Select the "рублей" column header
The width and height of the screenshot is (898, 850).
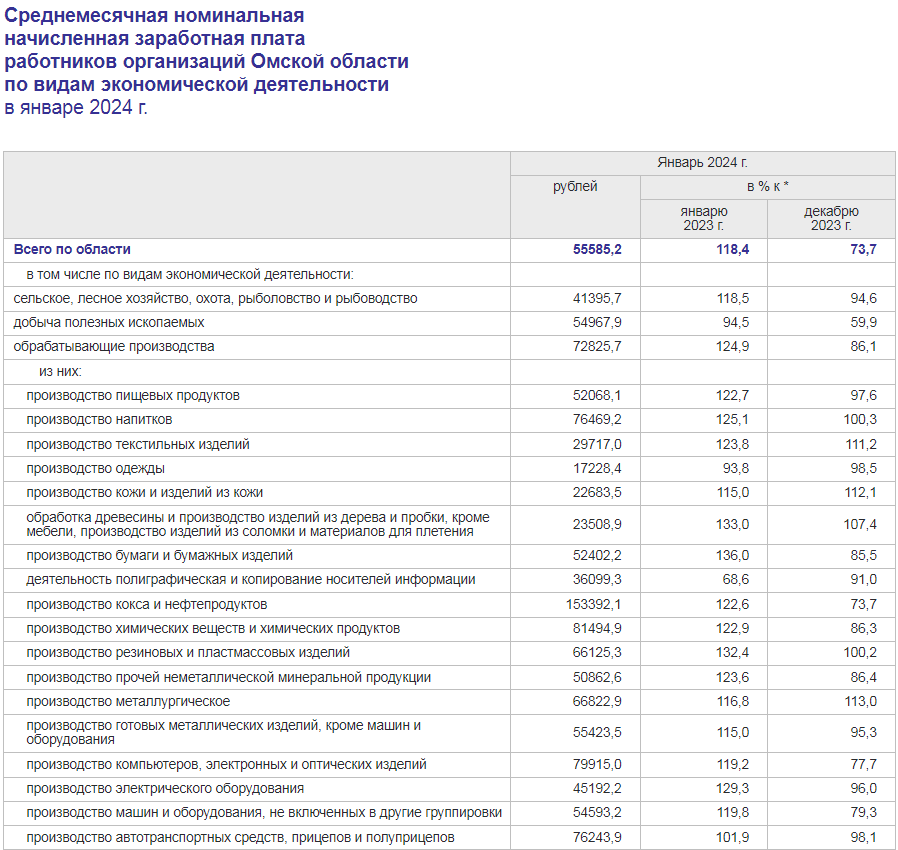[x=575, y=187]
